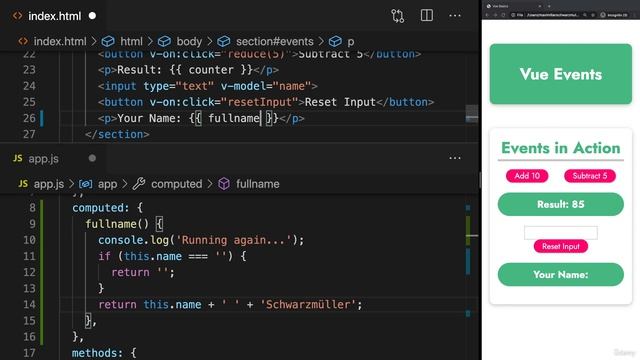The image size is (640, 360).
Task: Click app breadcrumb in app.js path
Action: [x=107, y=184]
